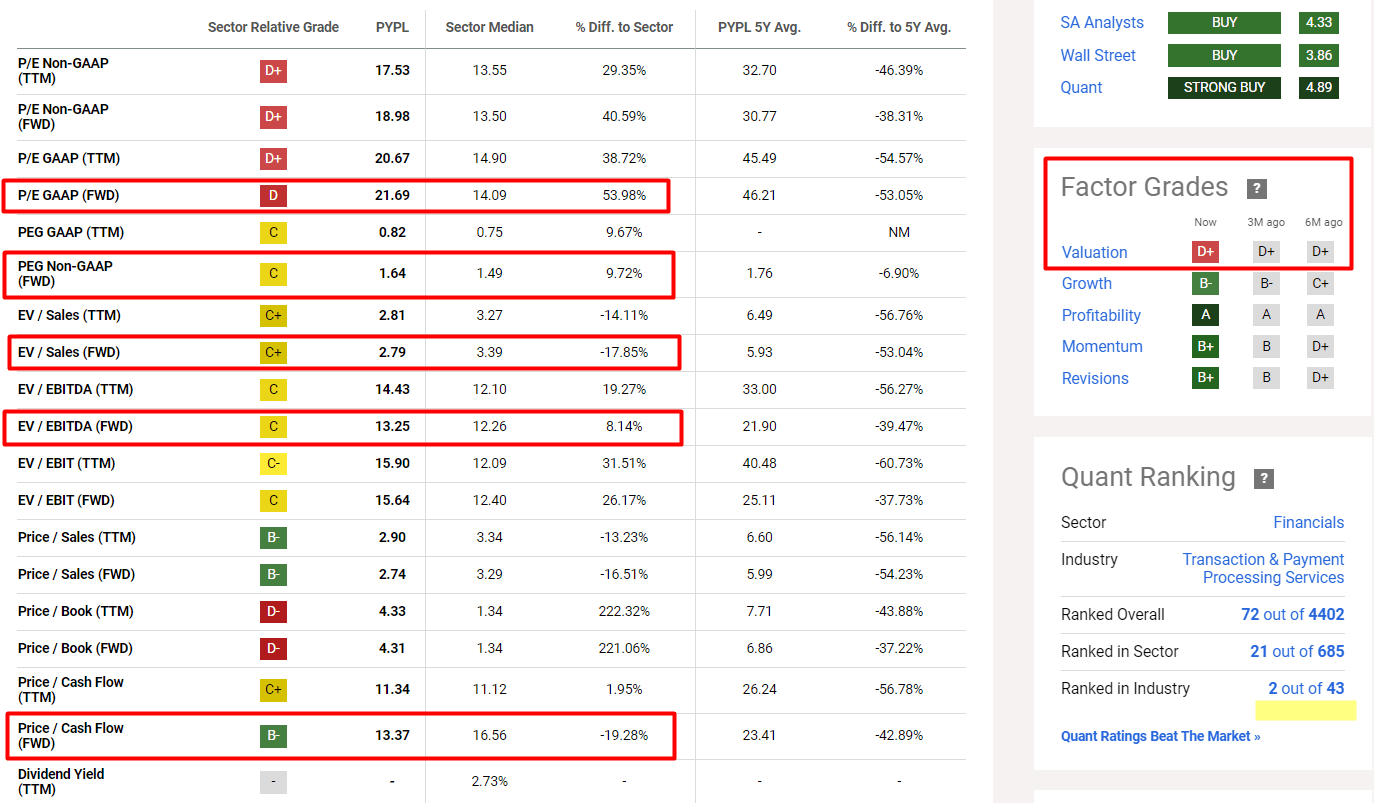Screen dimensions: 1374x803
Task: Open the Financials sector link
Action: [1308, 522]
